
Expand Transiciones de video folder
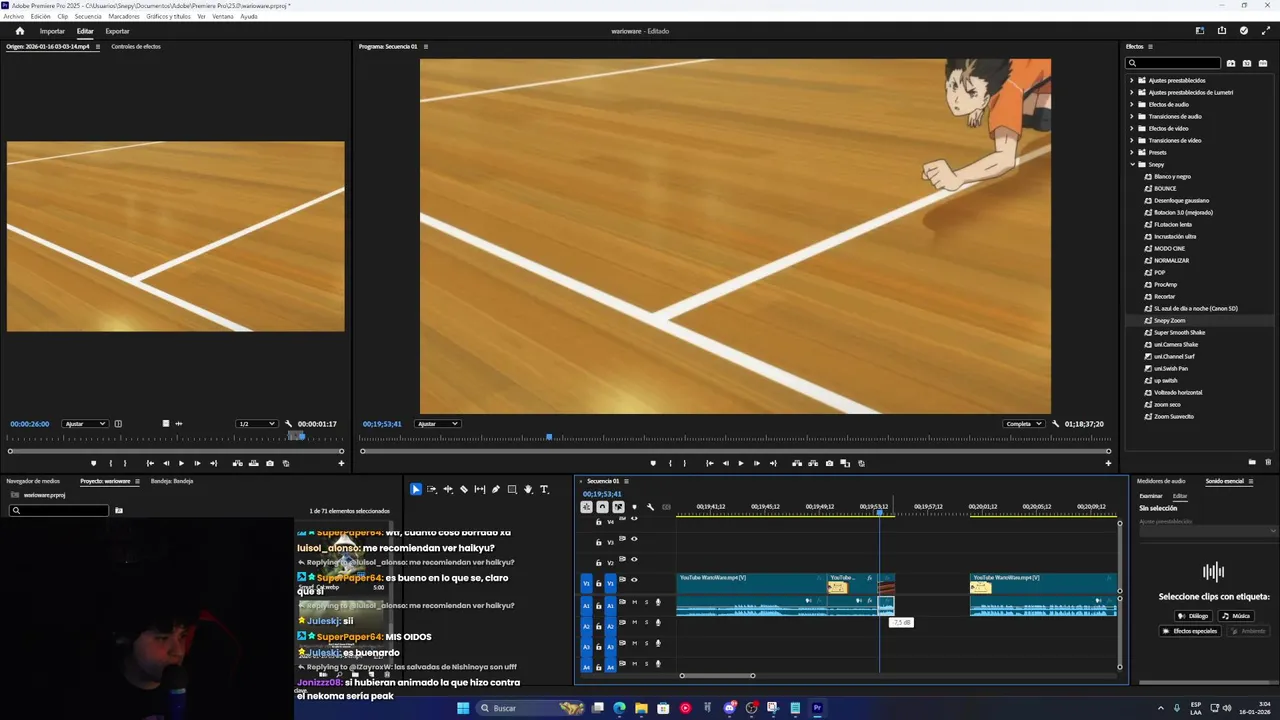[x=1132, y=140]
